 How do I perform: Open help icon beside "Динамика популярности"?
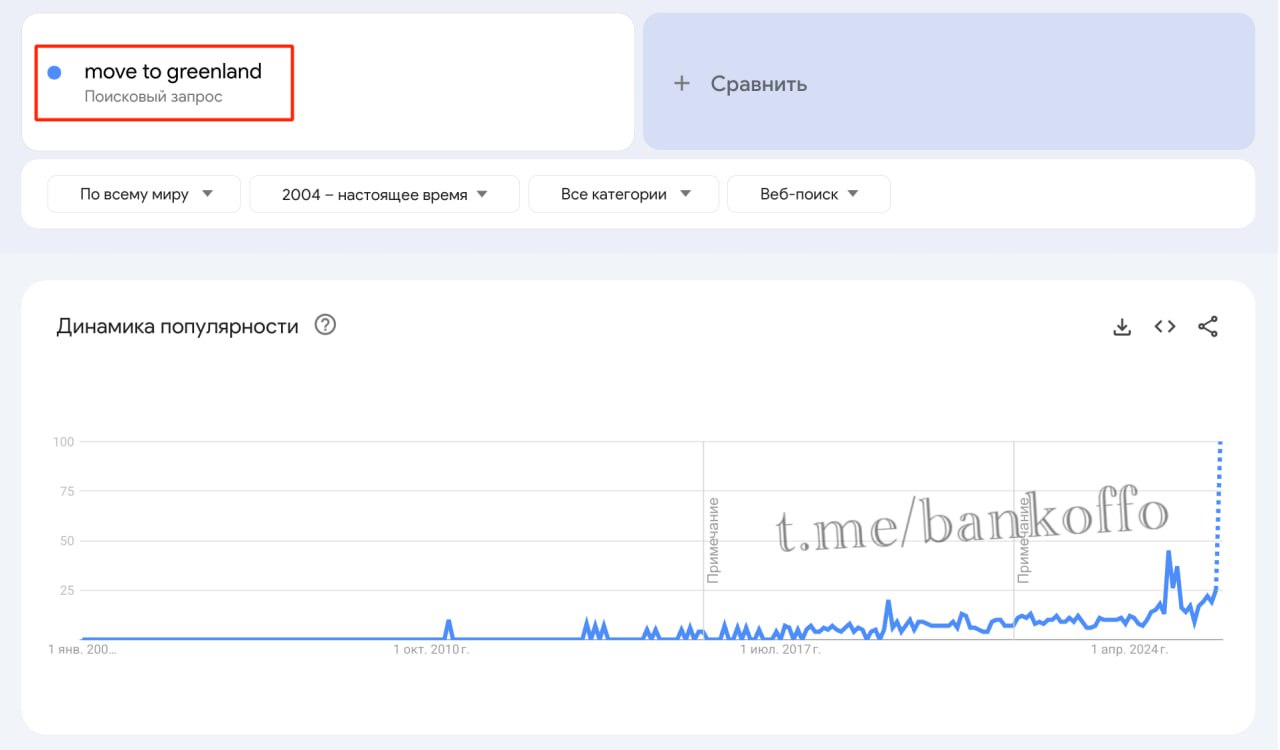pyautogui.click(x=325, y=325)
